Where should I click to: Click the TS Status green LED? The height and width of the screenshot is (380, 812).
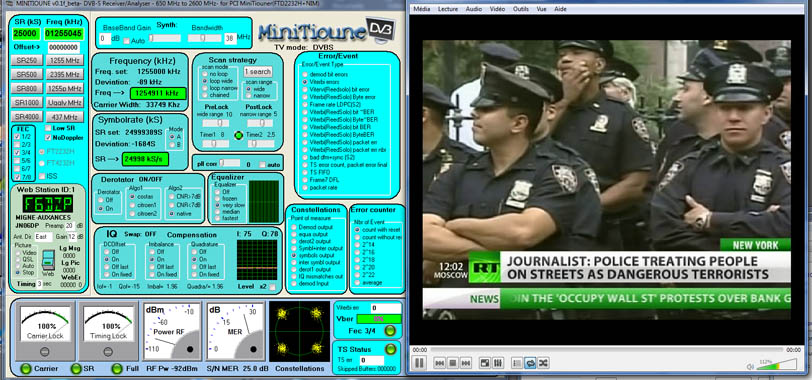click(390, 349)
